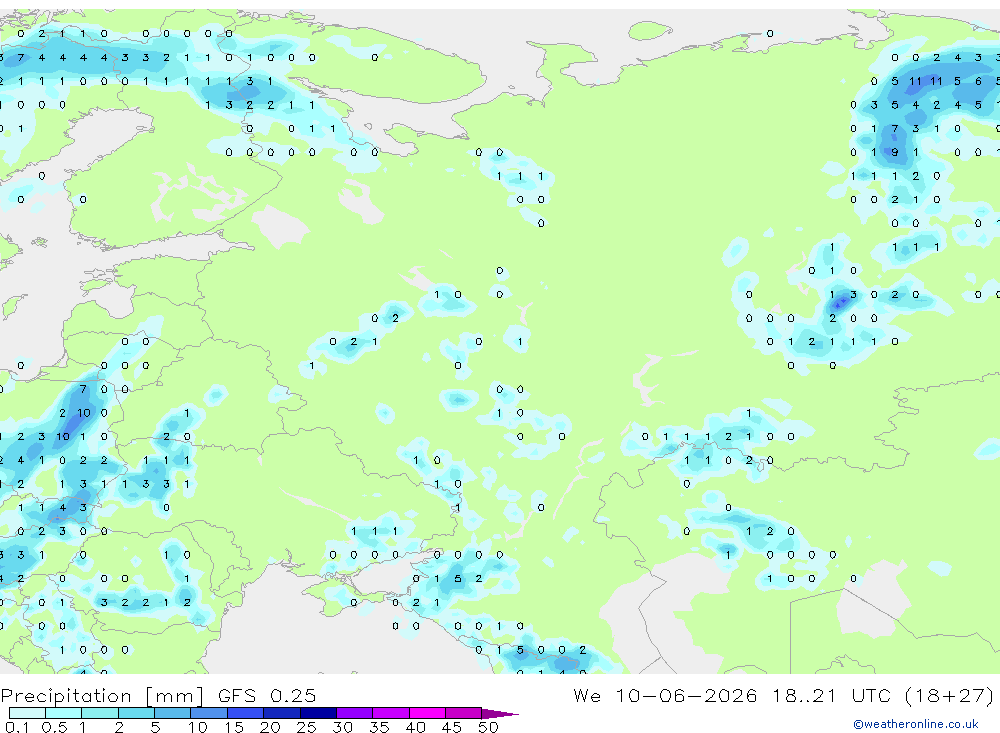1000x733 pixels.
Task: Click the '18..21 UTC' time range text
Action: pyautogui.click(x=832, y=696)
